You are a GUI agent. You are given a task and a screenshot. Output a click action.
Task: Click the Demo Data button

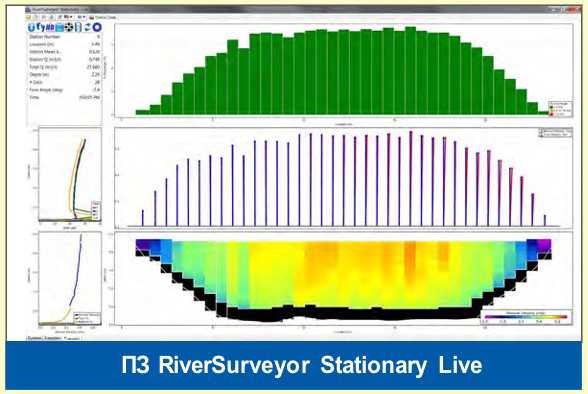click(x=103, y=17)
